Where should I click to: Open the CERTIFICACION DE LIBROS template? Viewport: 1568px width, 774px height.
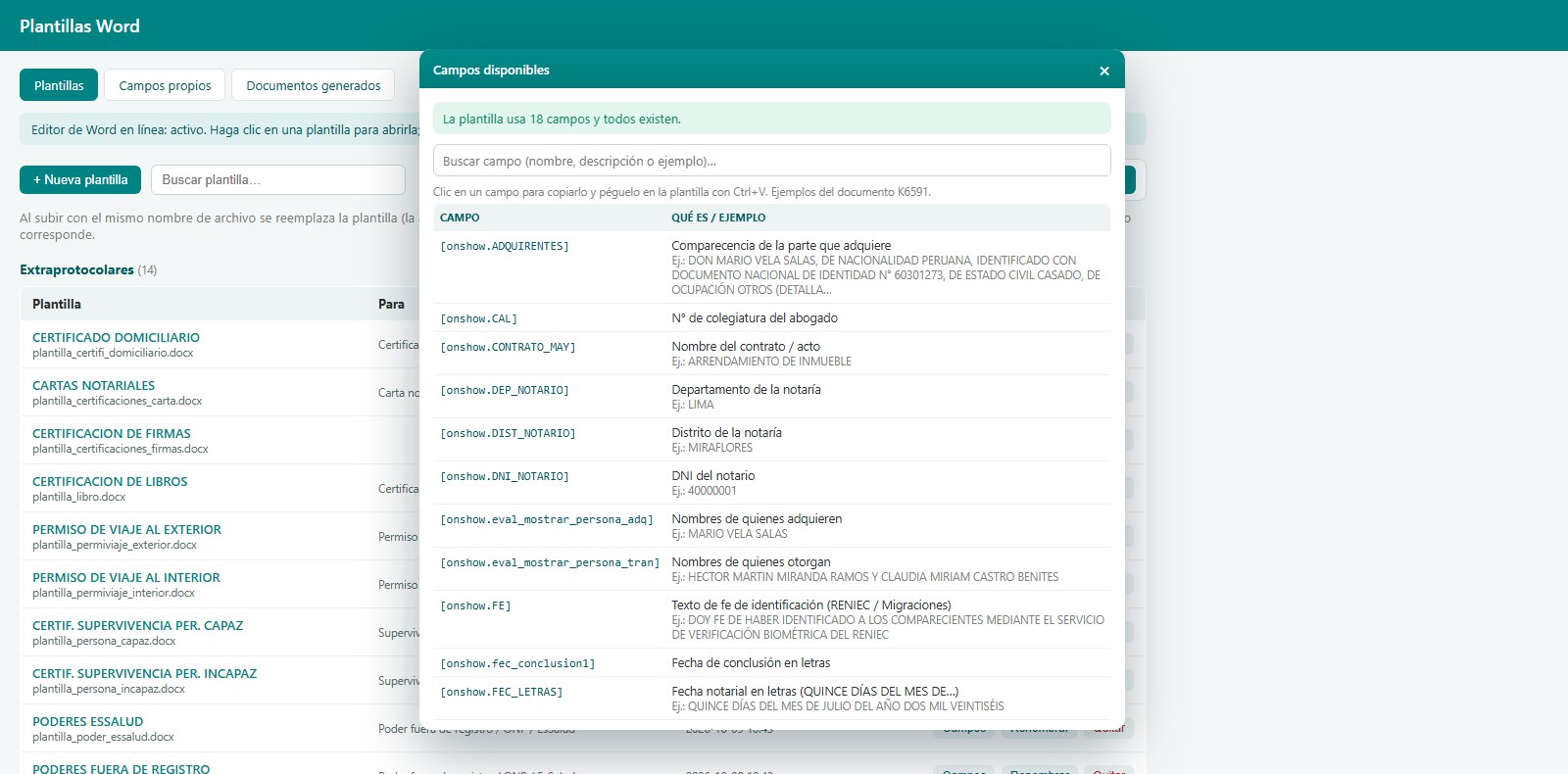[x=110, y=481]
